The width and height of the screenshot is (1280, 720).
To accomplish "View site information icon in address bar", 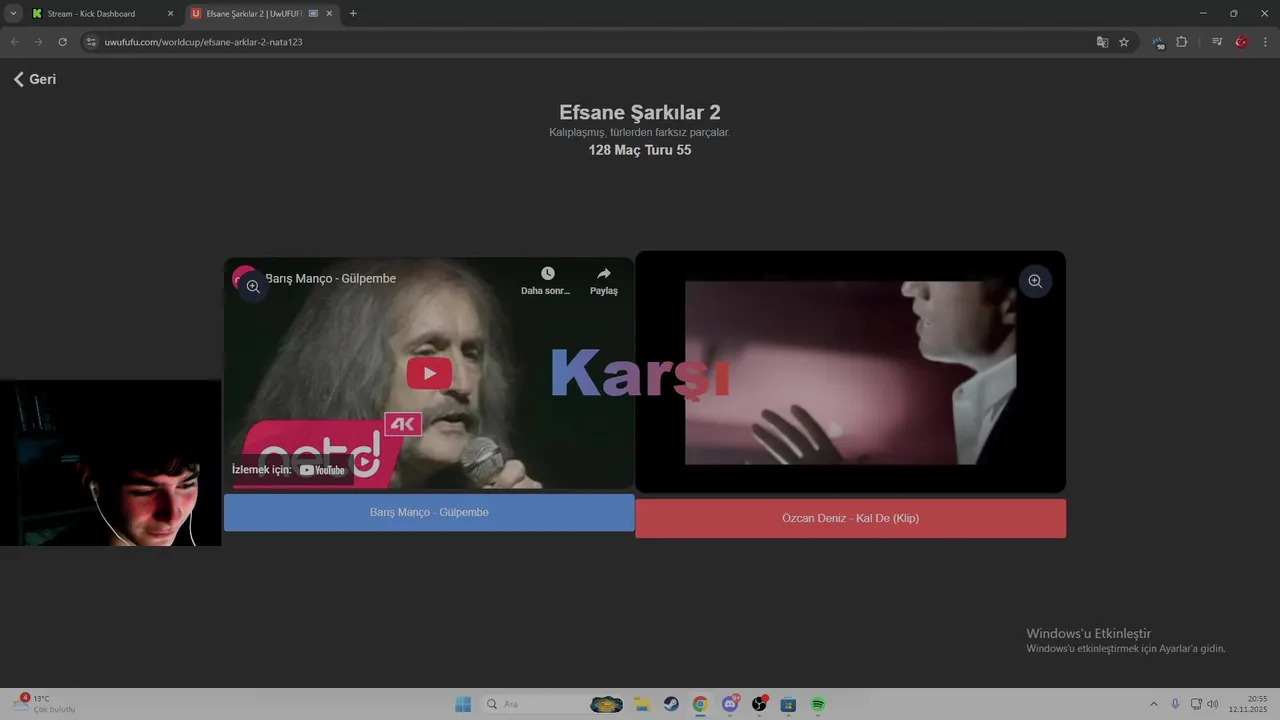I will [x=91, y=42].
